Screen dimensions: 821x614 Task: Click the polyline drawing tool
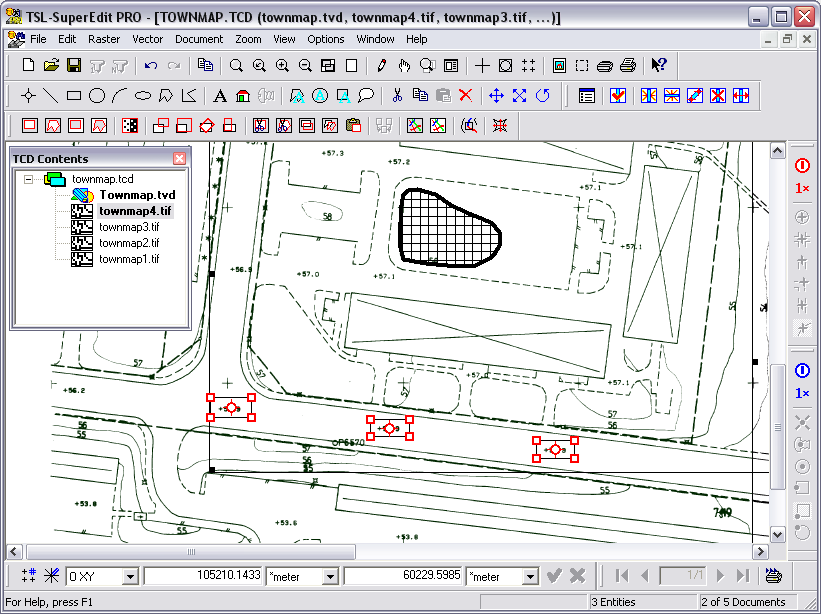coord(189,96)
